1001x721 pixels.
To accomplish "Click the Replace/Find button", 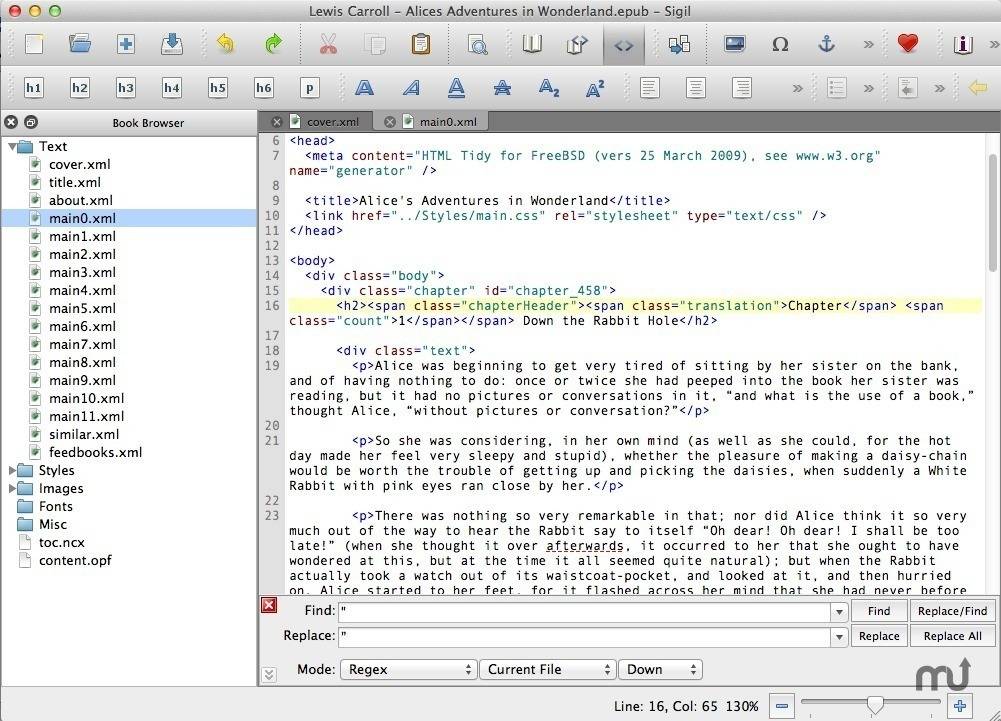I will point(952,611).
